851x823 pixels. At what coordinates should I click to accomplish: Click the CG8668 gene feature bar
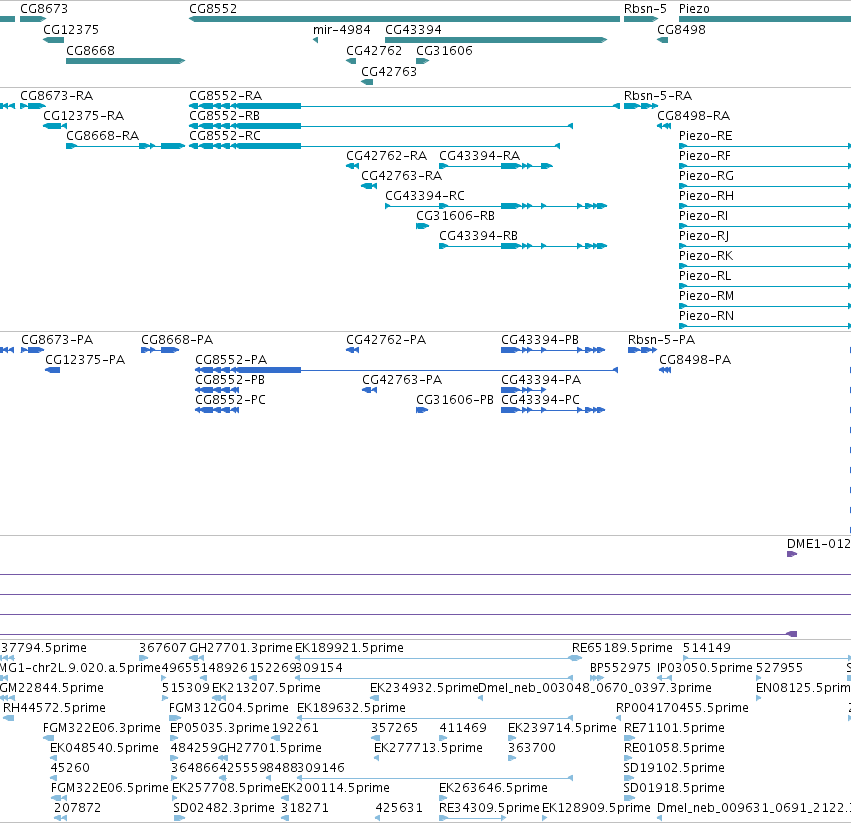tap(125, 61)
